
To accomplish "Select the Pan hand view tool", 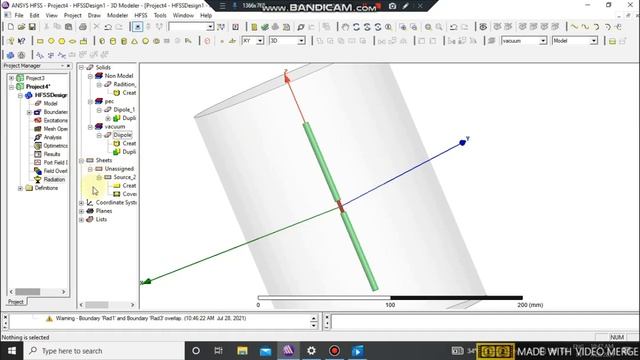I will pos(345,27).
